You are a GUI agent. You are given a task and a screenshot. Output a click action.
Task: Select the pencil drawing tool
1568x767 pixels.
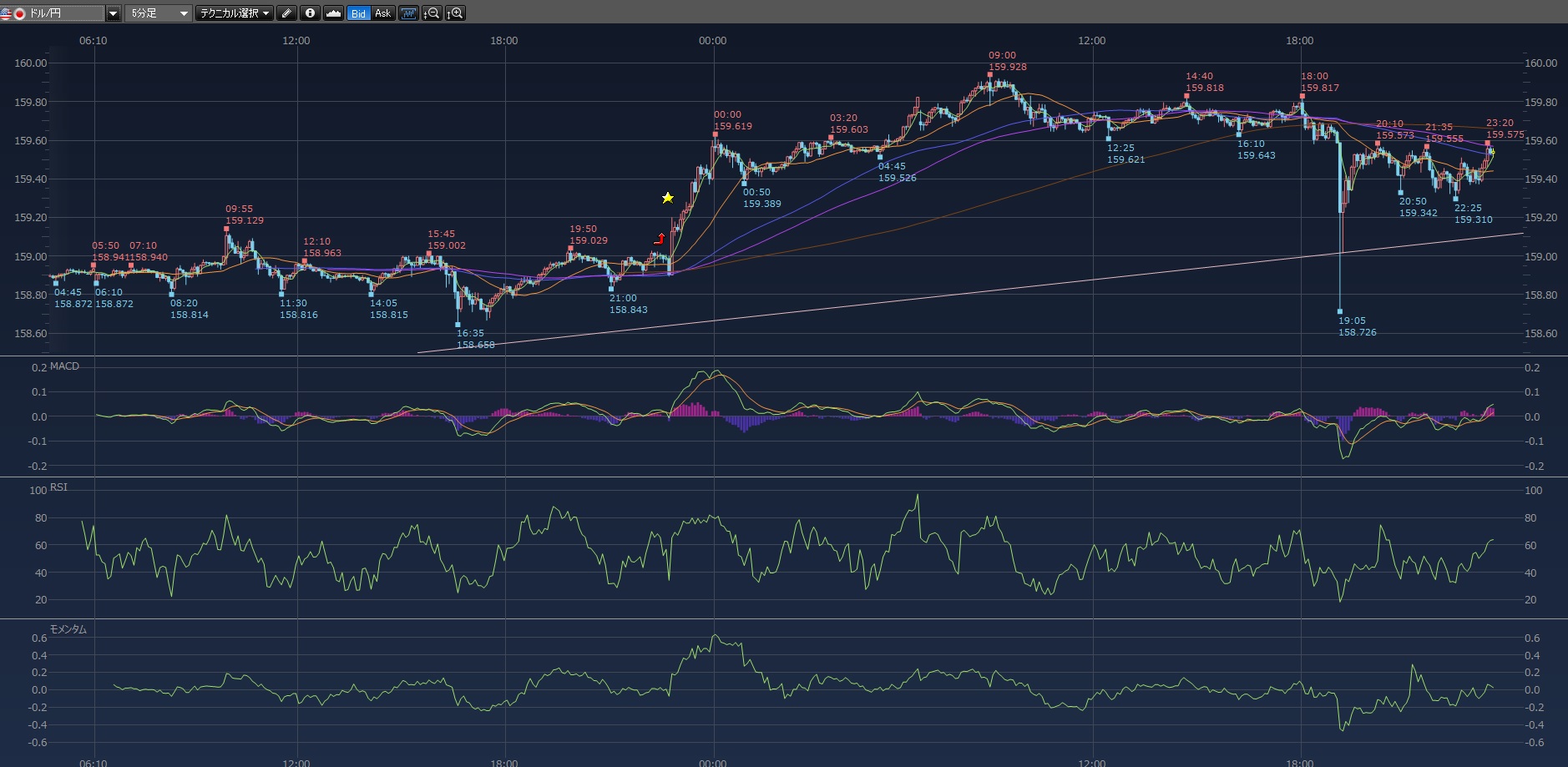(286, 13)
